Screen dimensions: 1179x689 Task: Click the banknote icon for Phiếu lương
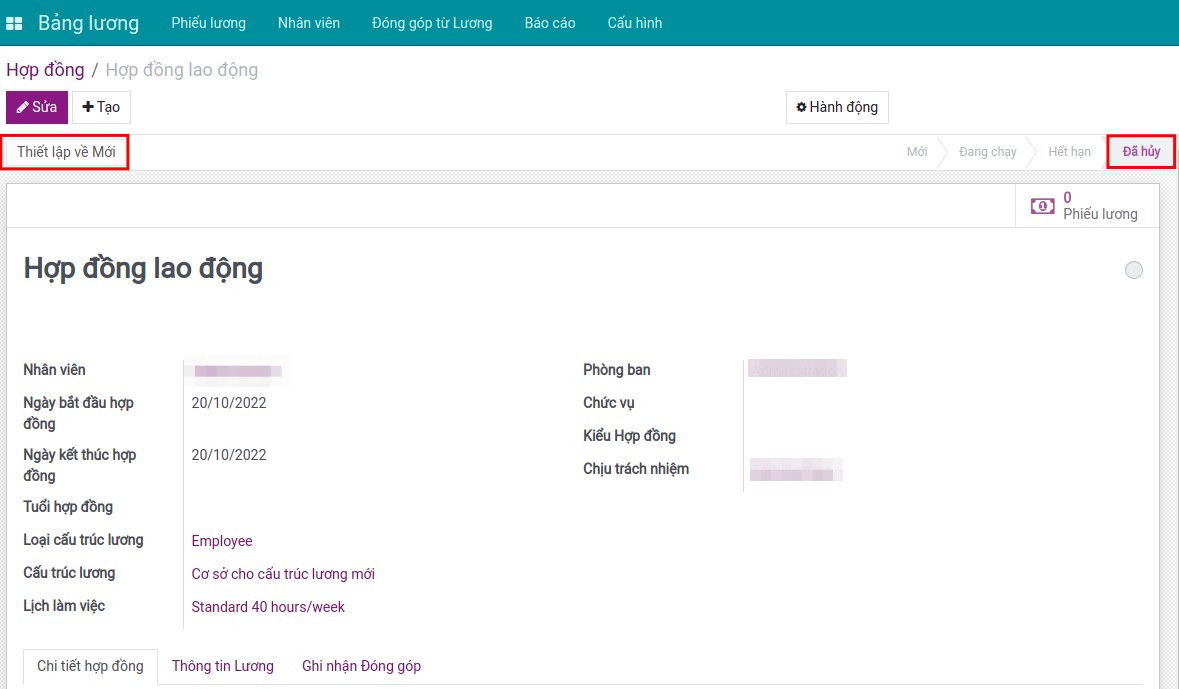(1042, 206)
